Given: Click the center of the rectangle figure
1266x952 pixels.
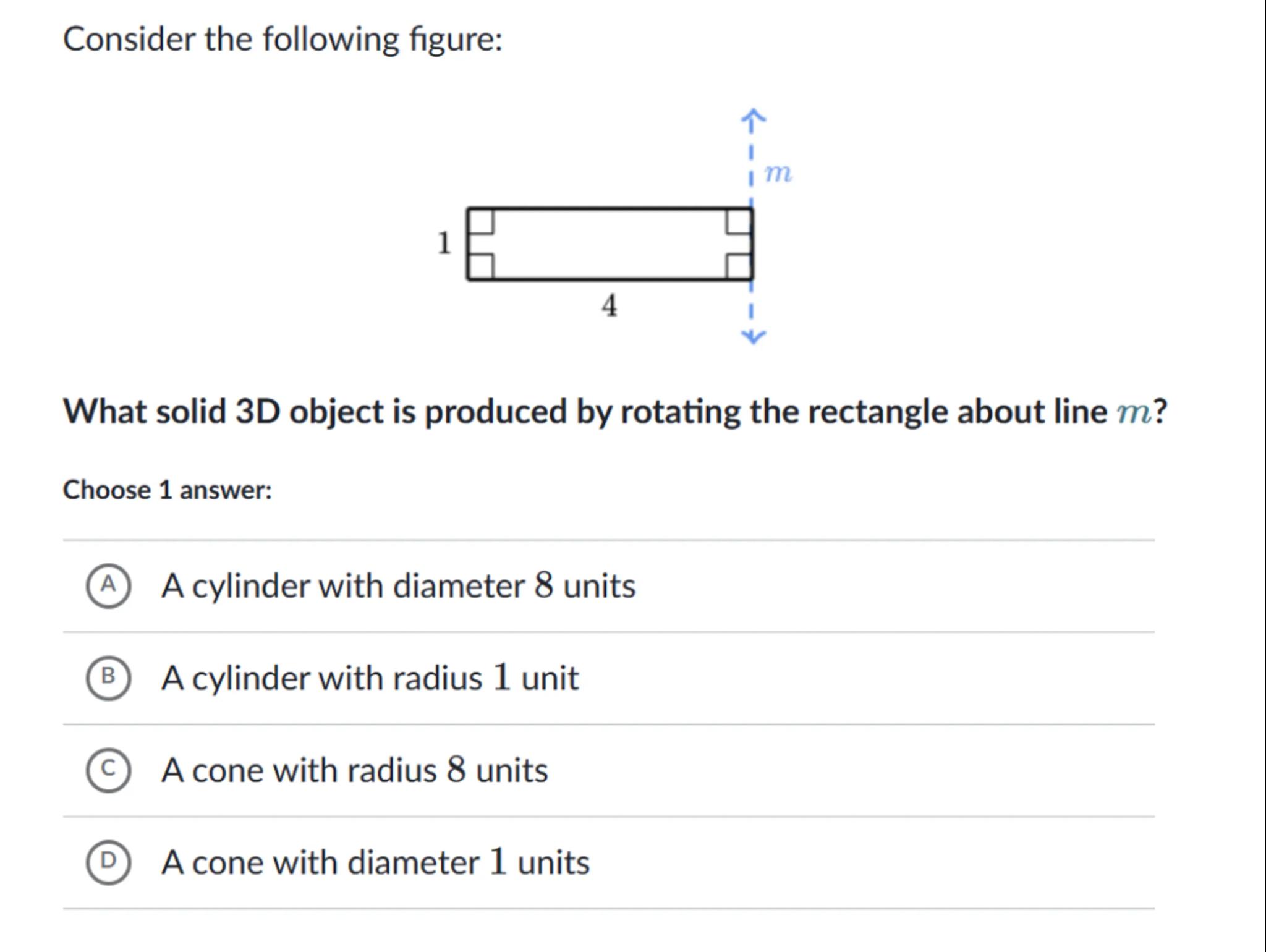Looking at the screenshot, I should tap(610, 244).
